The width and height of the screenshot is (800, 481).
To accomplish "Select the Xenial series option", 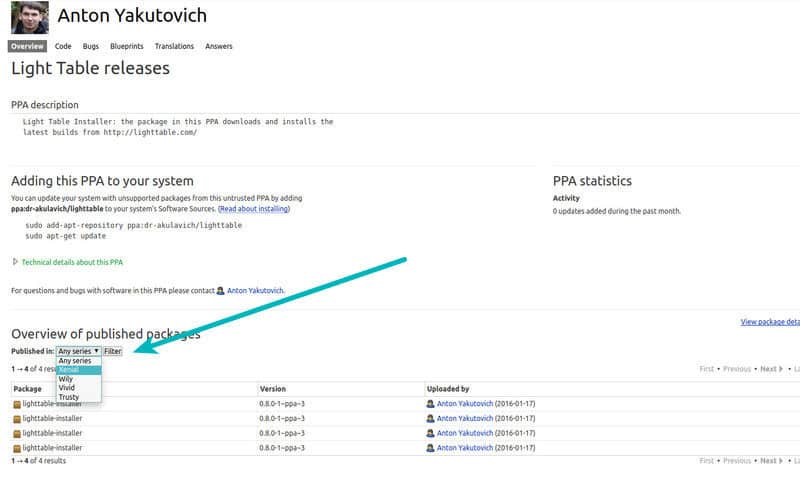I will click(79, 370).
